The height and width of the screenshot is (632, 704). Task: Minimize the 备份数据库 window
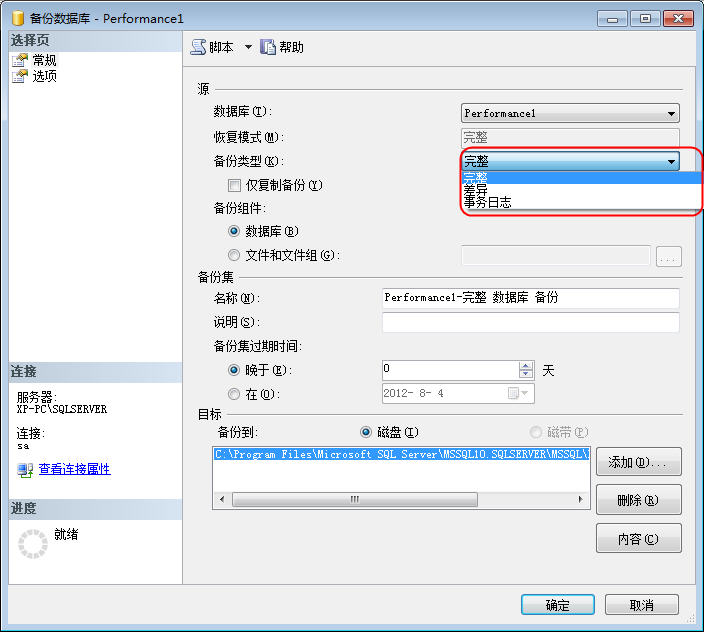click(612, 19)
